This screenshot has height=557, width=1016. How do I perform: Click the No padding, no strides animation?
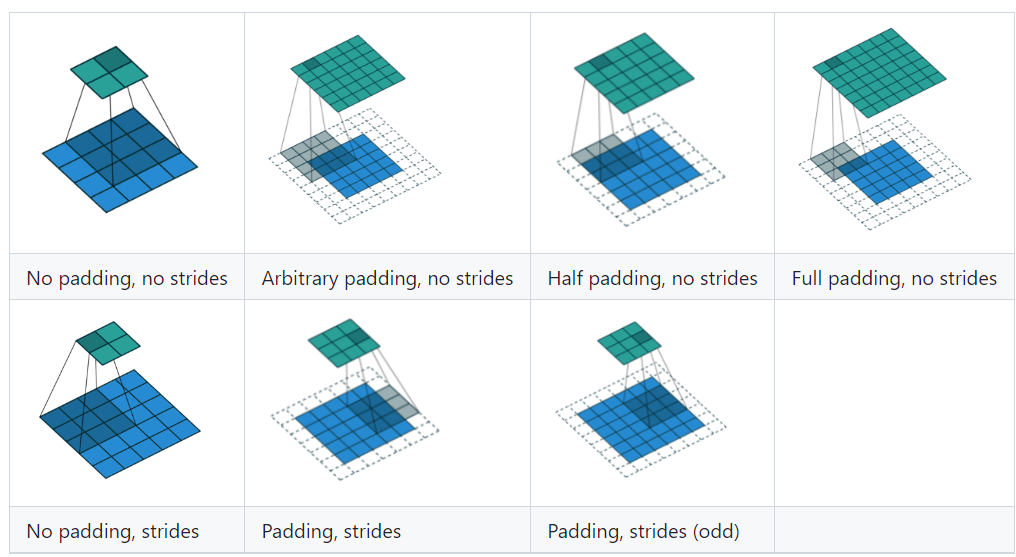[x=120, y=129]
